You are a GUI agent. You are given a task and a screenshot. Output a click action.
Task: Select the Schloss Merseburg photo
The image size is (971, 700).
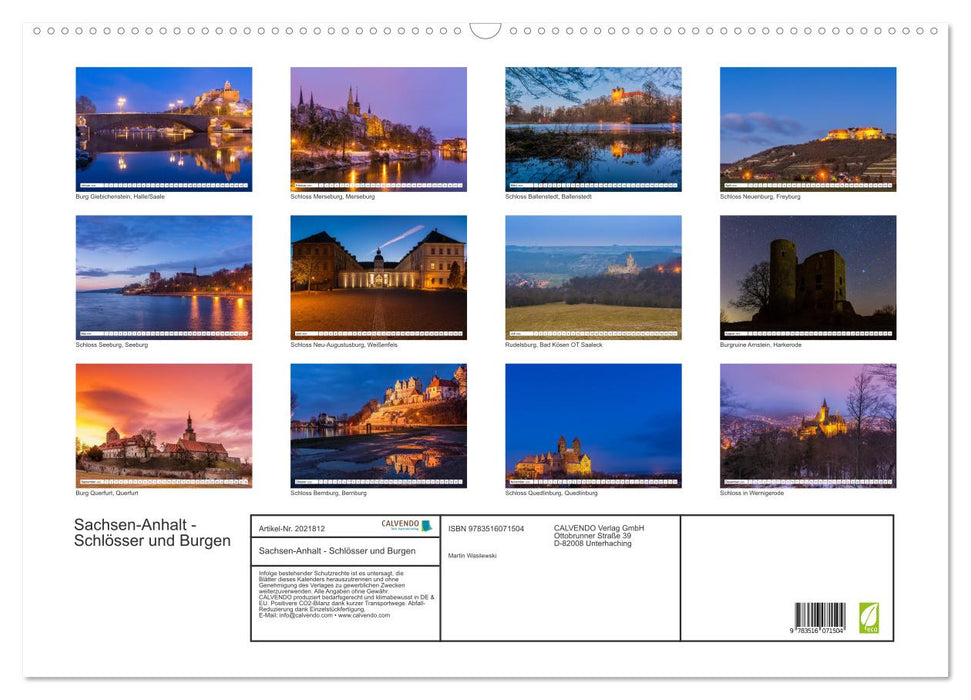pyautogui.click(x=378, y=129)
